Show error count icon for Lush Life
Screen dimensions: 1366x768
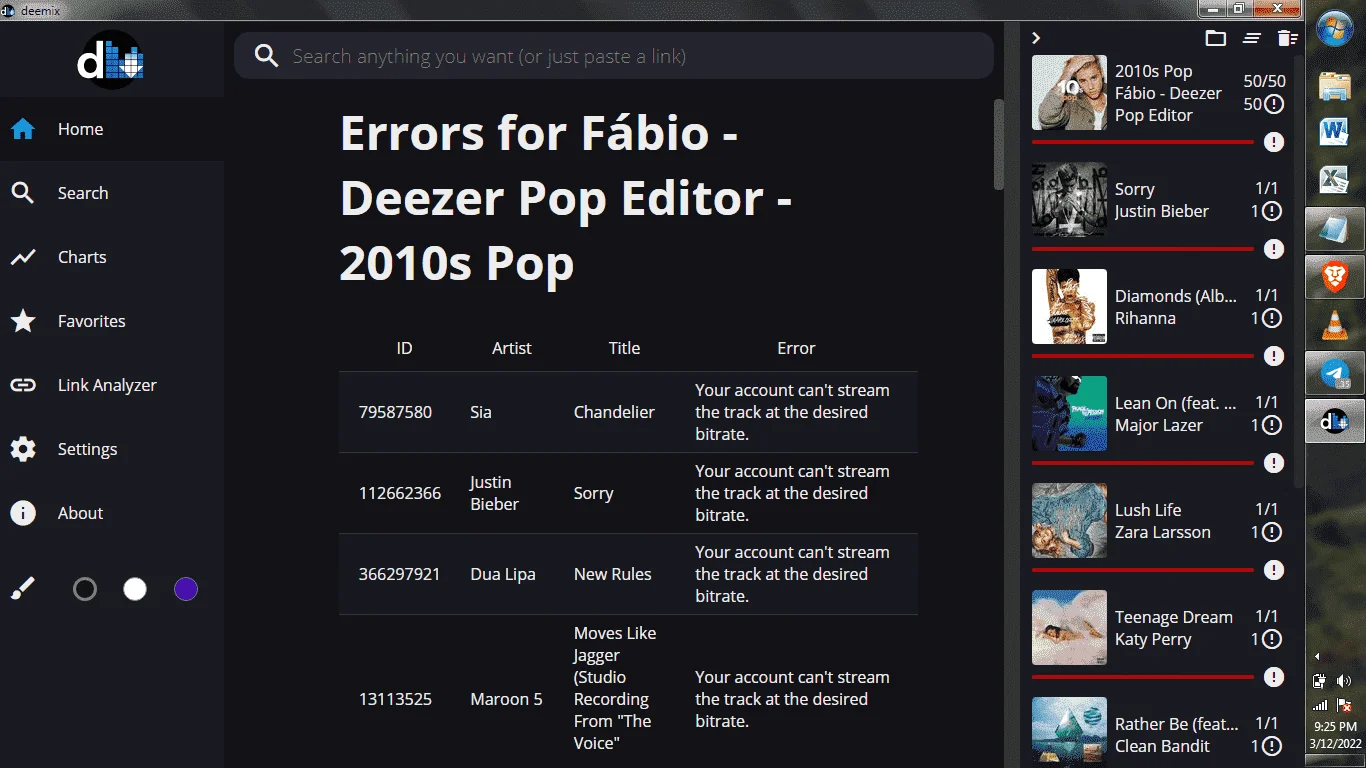click(x=1271, y=532)
